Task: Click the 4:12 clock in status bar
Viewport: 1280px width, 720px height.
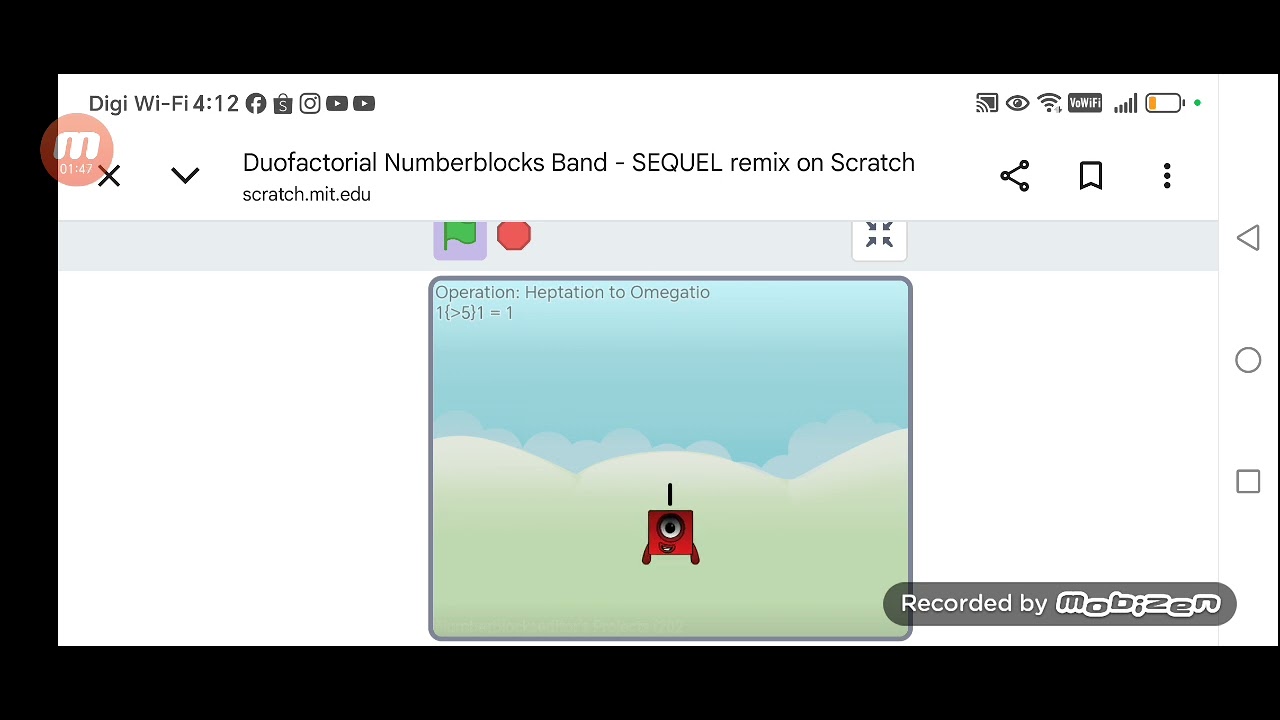Action: tap(216, 104)
